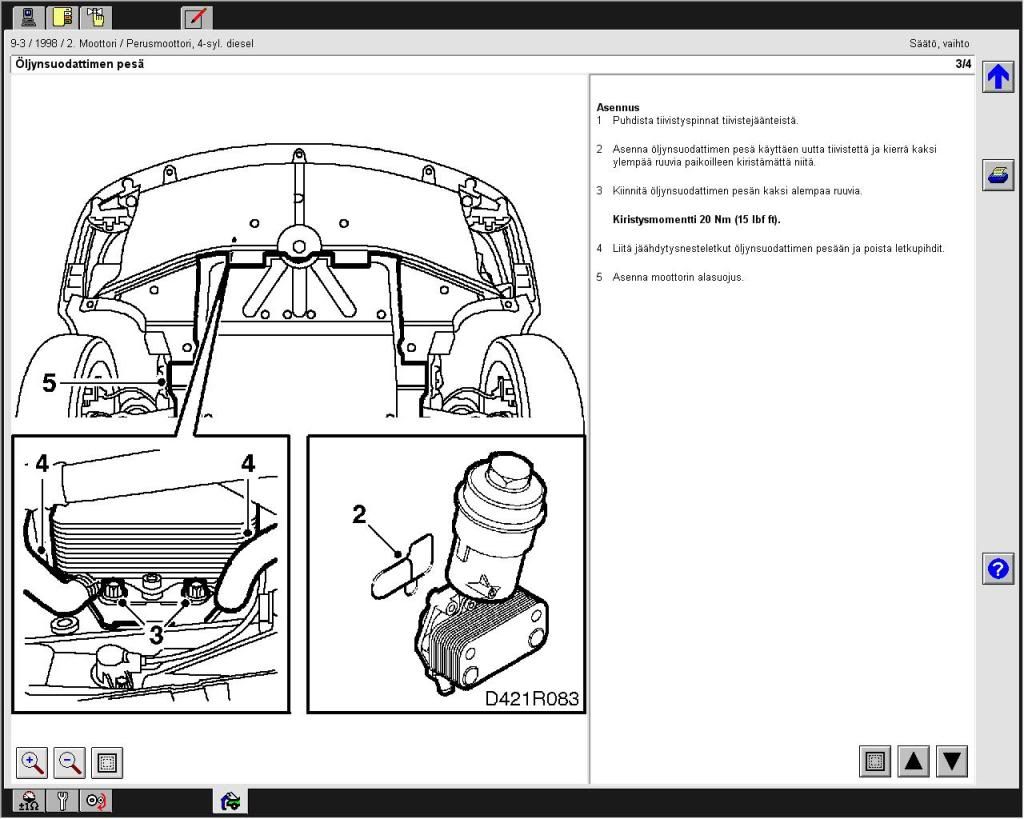Click the blue up arrow button

click(x=997, y=77)
